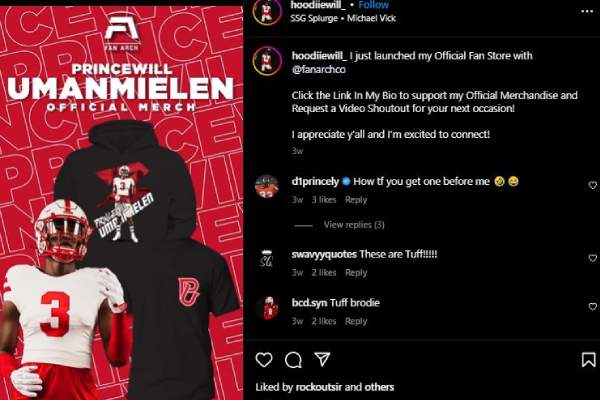Follow the hoodiiewill_ account
The height and width of the screenshot is (400, 600).
373,5
